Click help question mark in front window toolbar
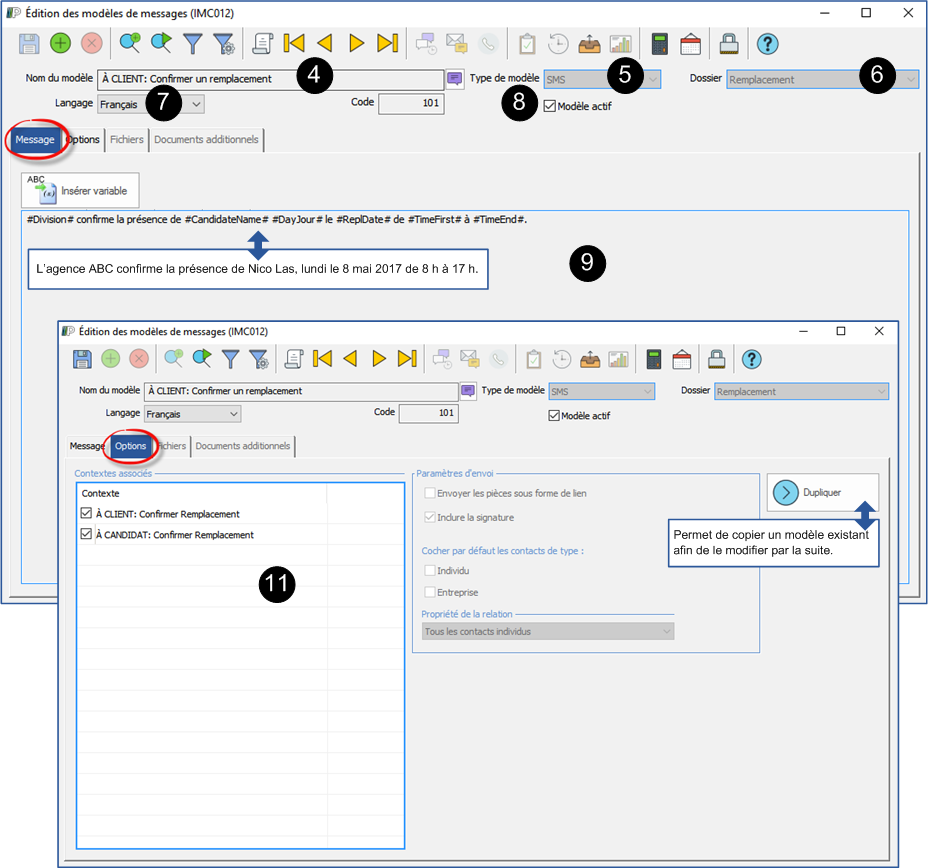 pos(752,359)
